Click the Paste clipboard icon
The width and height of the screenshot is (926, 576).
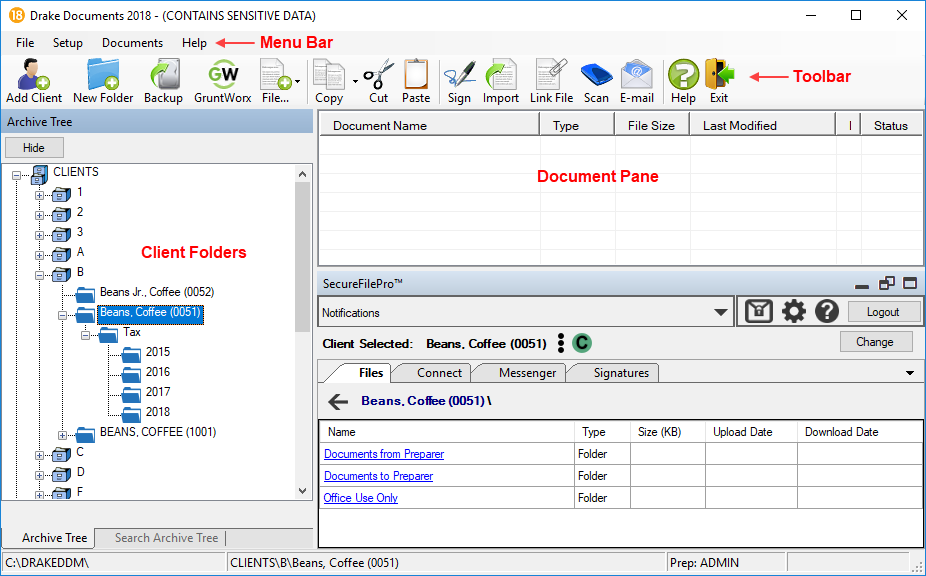pyautogui.click(x=416, y=82)
